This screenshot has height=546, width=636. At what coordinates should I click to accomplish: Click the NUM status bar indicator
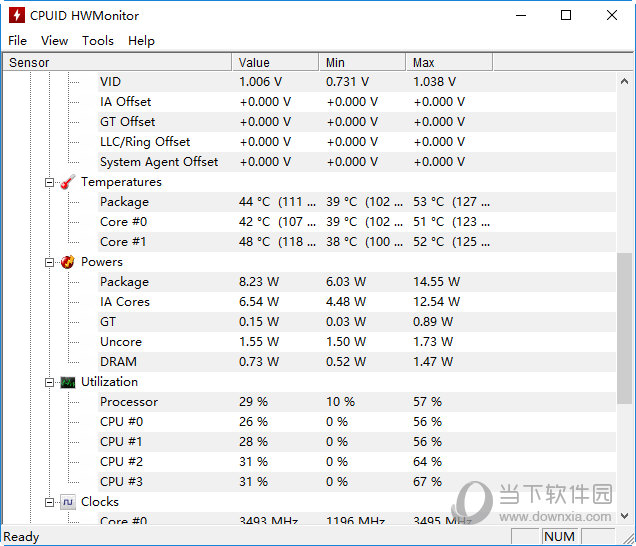[x=559, y=536]
